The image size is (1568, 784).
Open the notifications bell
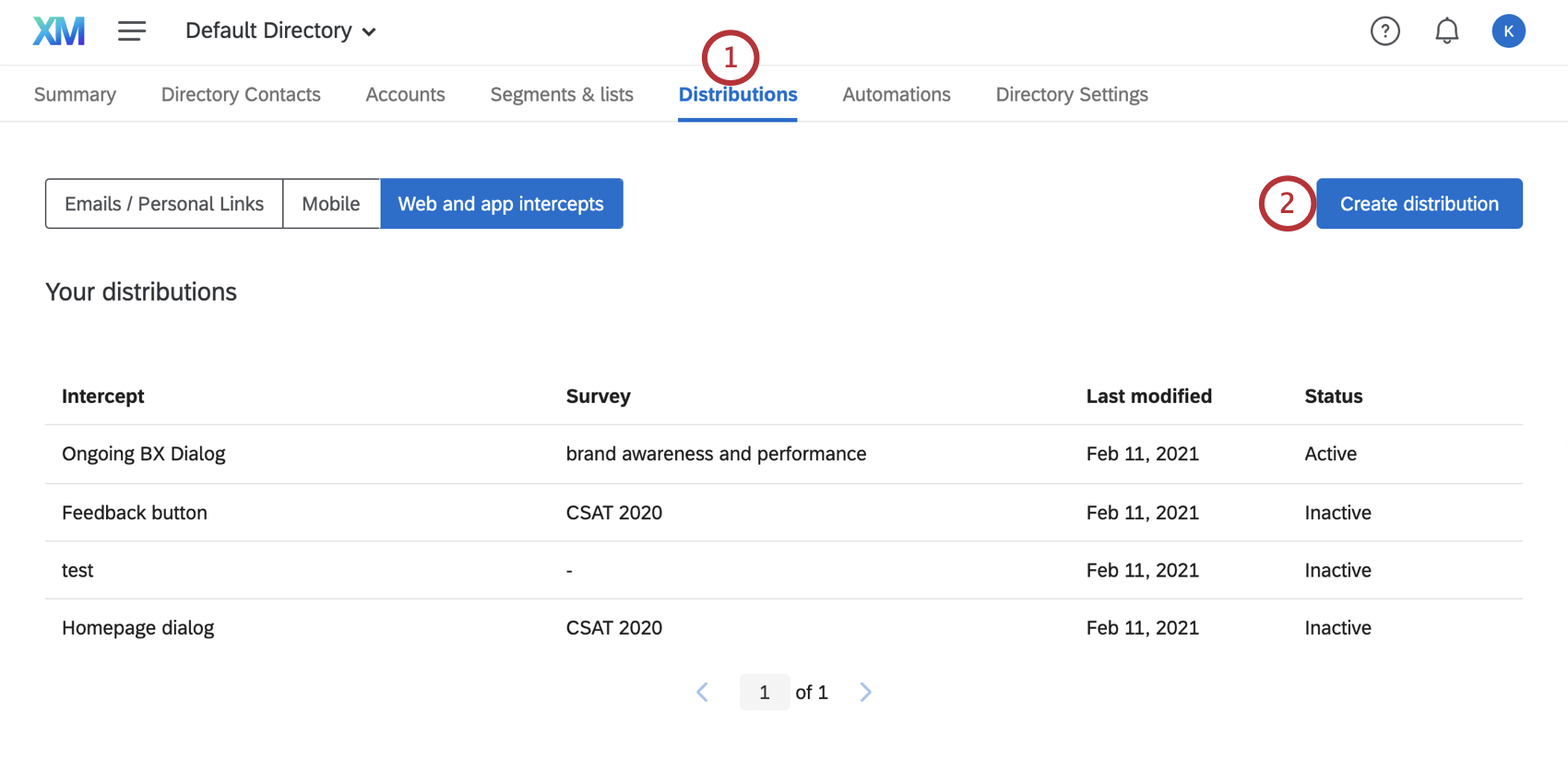(x=1446, y=31)
